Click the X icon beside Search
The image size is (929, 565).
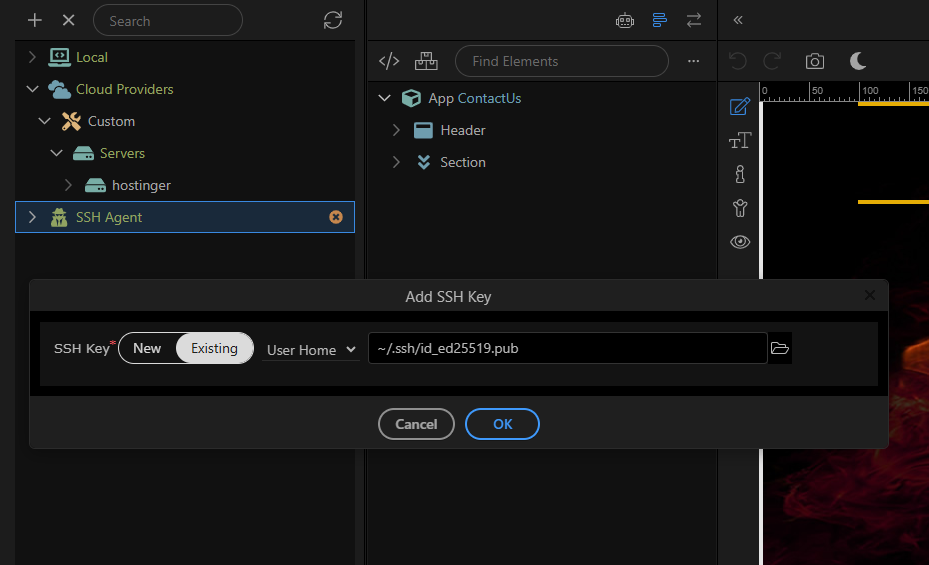pyautogui.click(x=69, y=21)
